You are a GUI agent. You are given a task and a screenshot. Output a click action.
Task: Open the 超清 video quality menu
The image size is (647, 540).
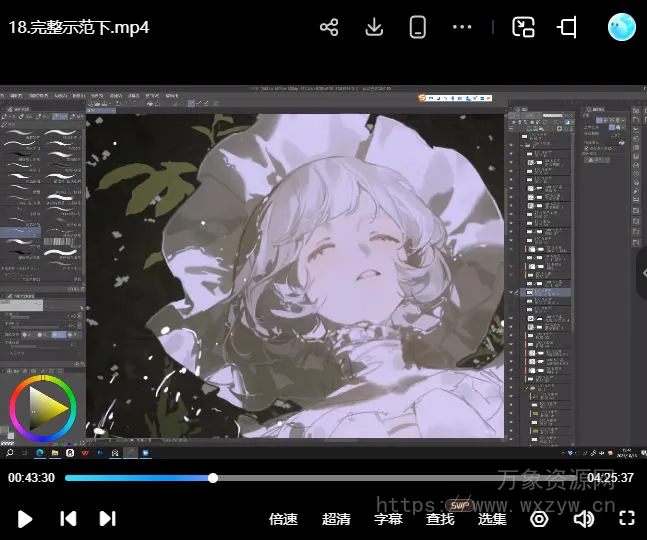coord(336,519)
